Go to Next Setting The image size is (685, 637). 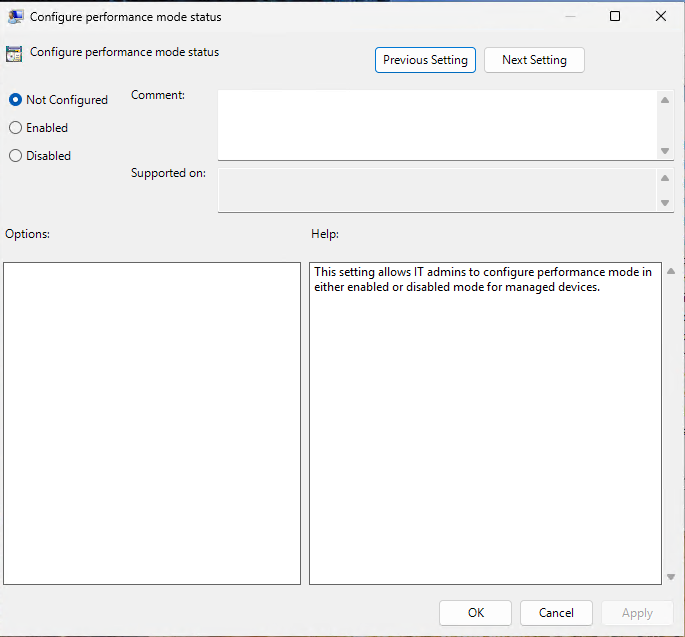click(534, 60)
